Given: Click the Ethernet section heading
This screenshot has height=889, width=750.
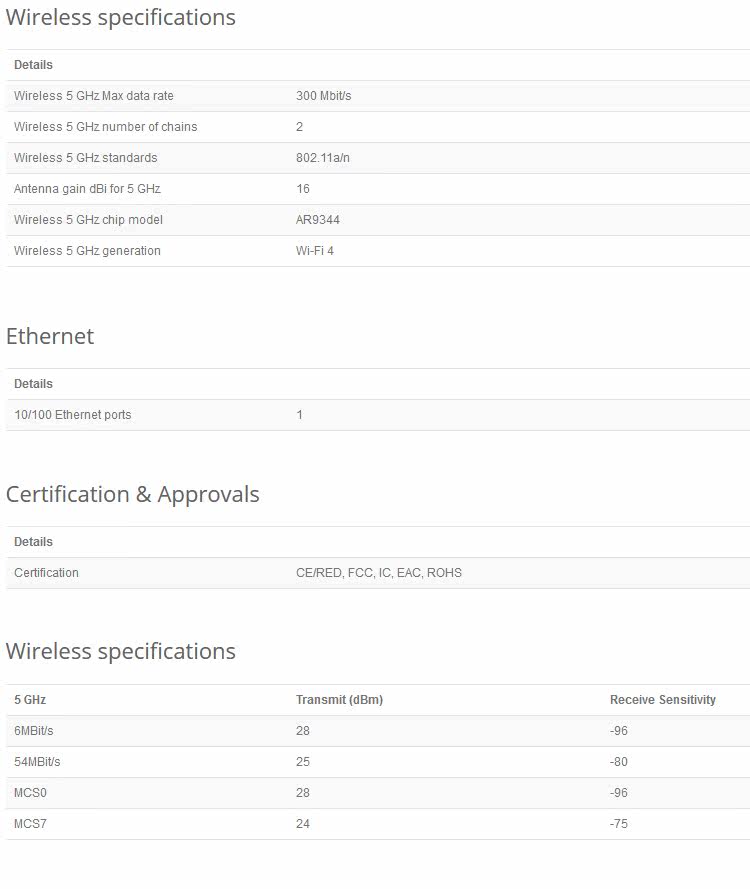Looking at the screenshot, I should [50, 336].
